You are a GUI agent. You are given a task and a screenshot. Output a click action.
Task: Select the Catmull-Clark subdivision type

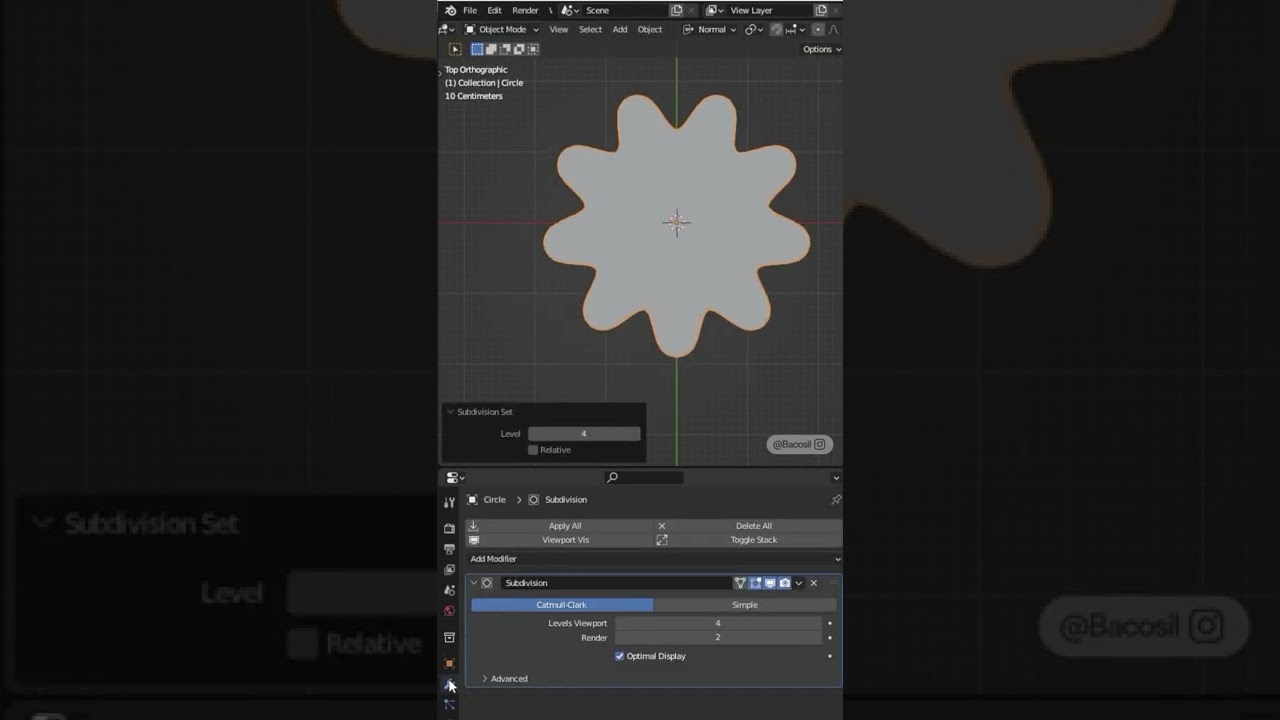[562, 605]
